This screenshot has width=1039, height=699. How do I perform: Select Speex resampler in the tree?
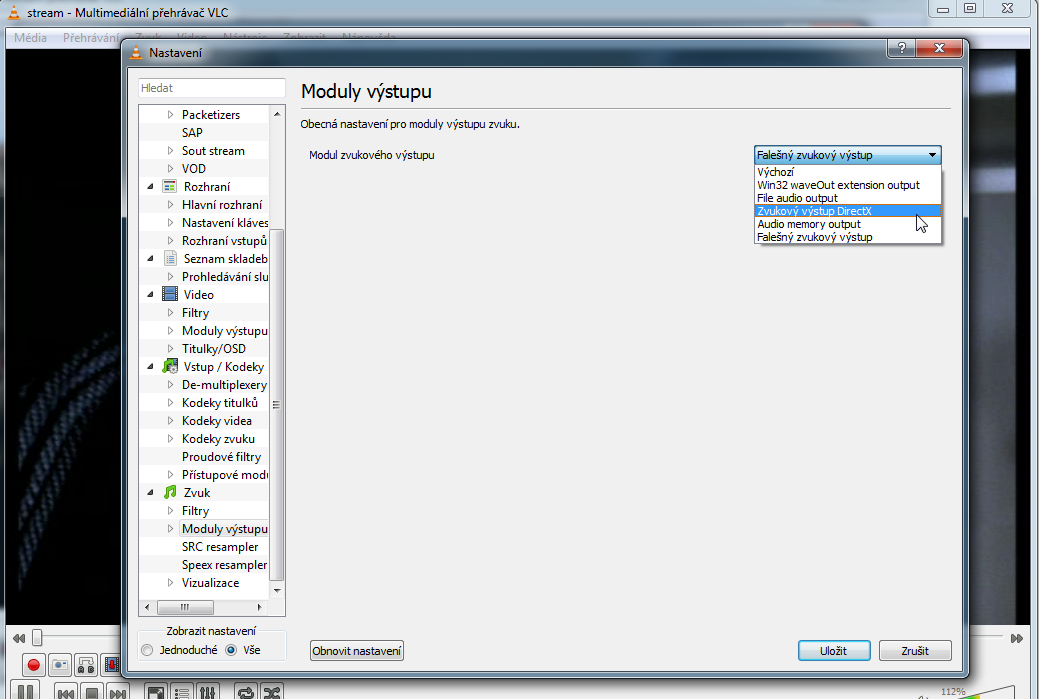click(224, 565)
